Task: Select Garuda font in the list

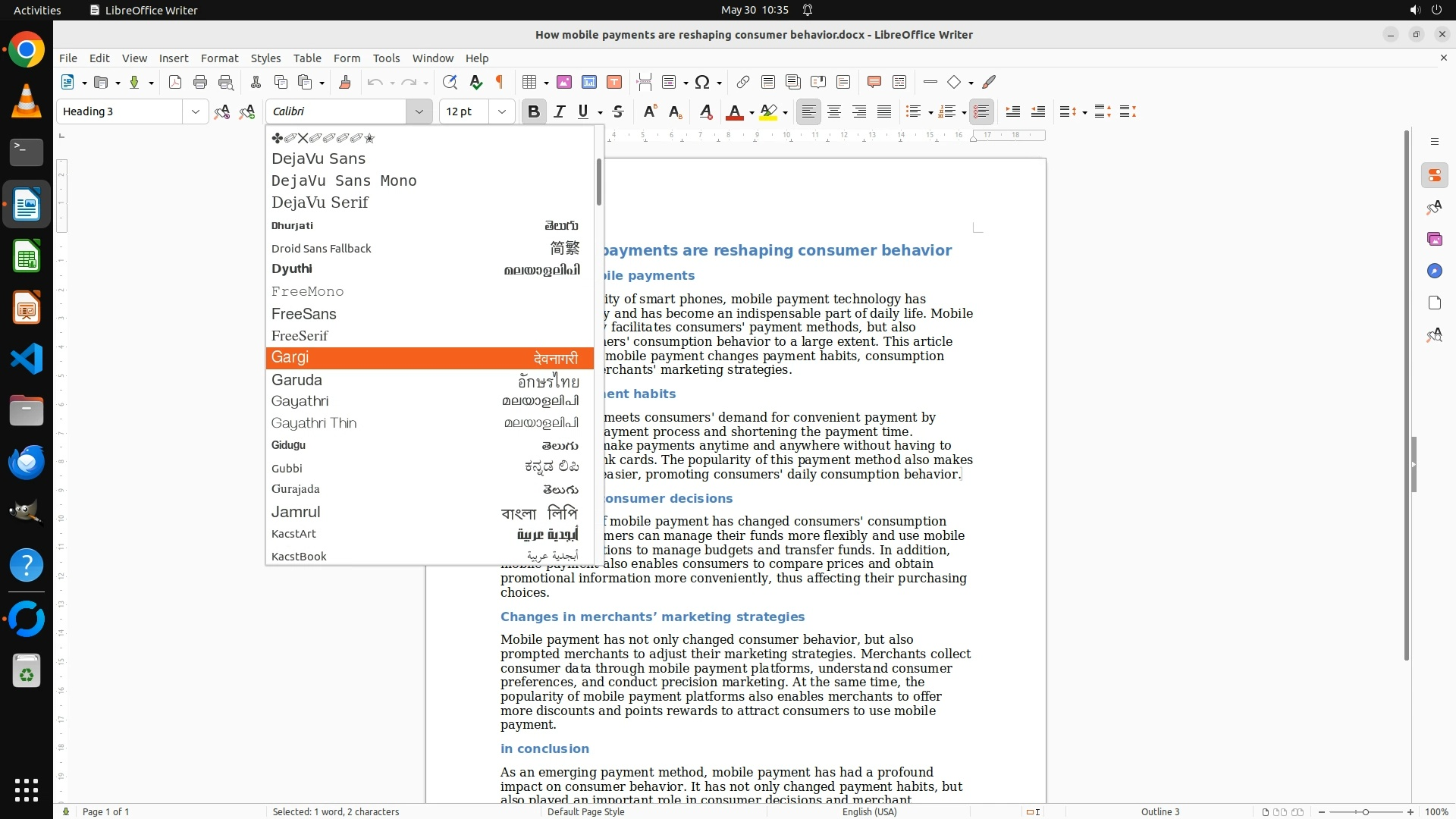Action: [x=297, y=380]
